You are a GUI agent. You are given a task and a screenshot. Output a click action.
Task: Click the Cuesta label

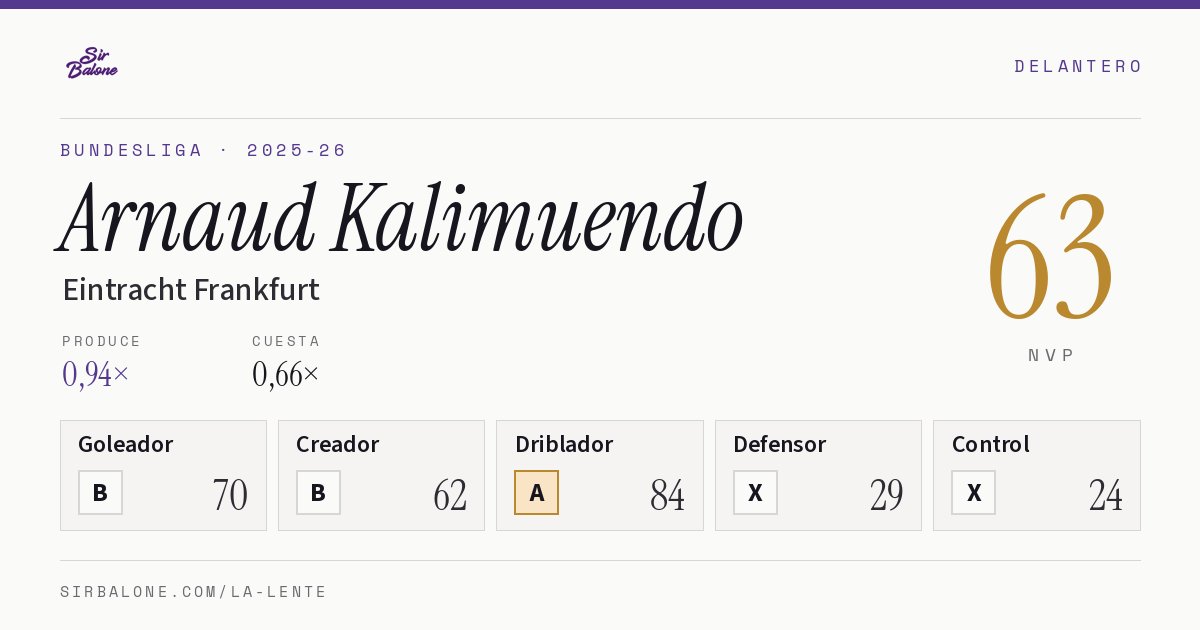286,341
